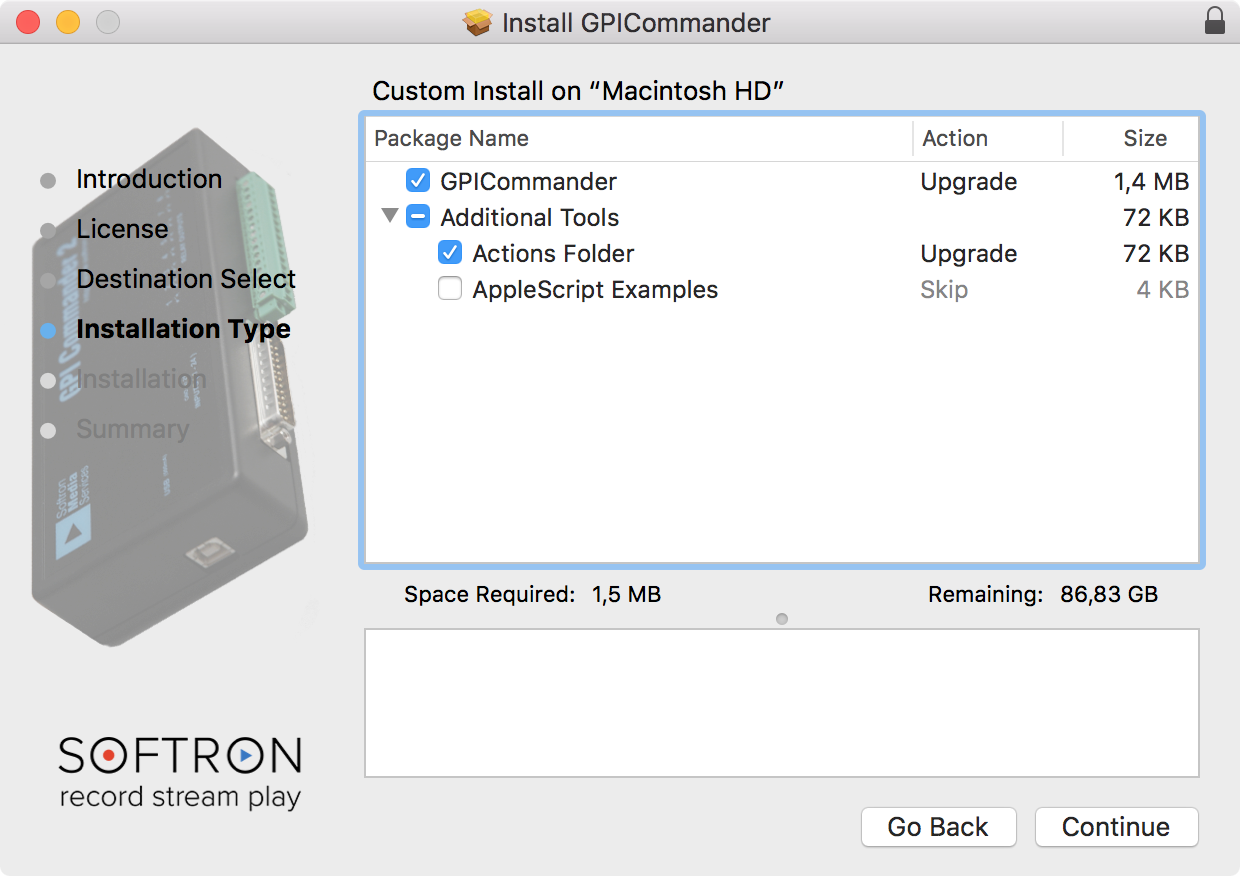
Task: Click the Continue button
Action: 1116,827
